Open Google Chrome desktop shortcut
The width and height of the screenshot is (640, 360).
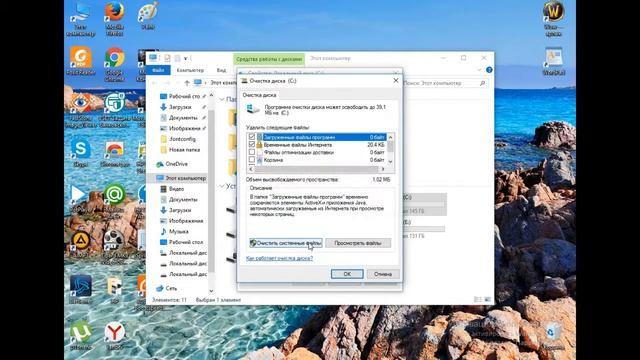114,63
